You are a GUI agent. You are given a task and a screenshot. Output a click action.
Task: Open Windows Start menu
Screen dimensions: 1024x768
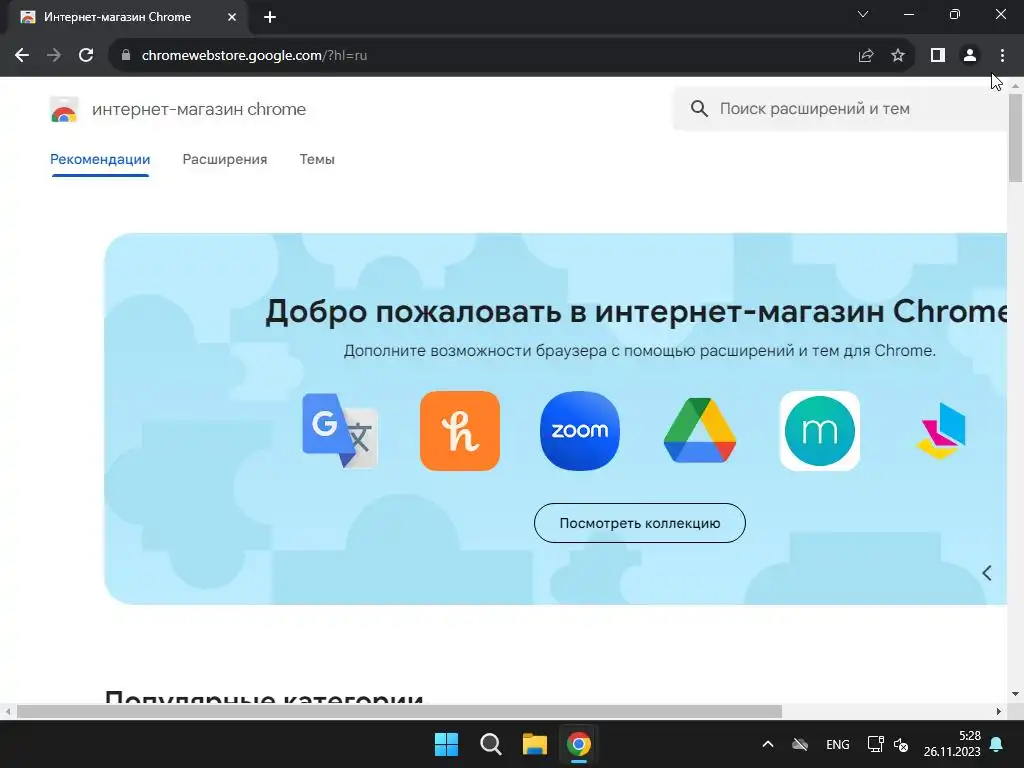pyautogui.click(x=447, y=744)
